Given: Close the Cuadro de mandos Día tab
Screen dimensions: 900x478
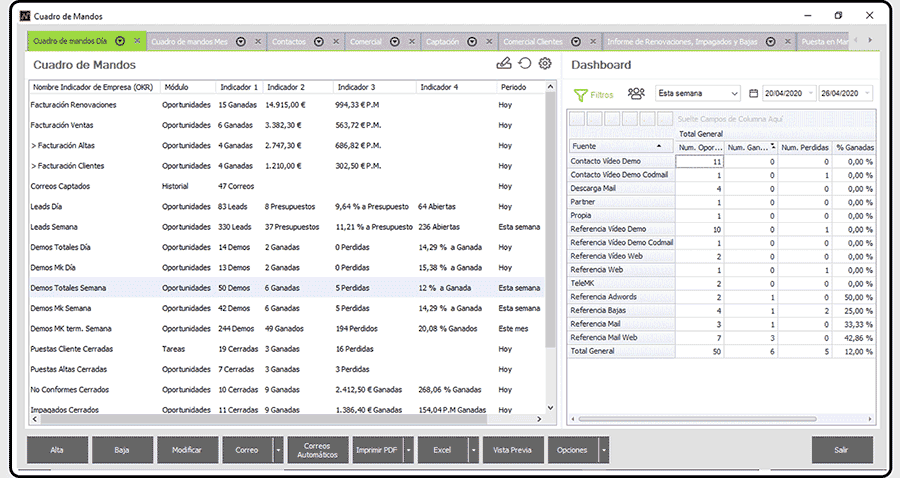Looking at the screenshot, I should [x=137, y=41].
